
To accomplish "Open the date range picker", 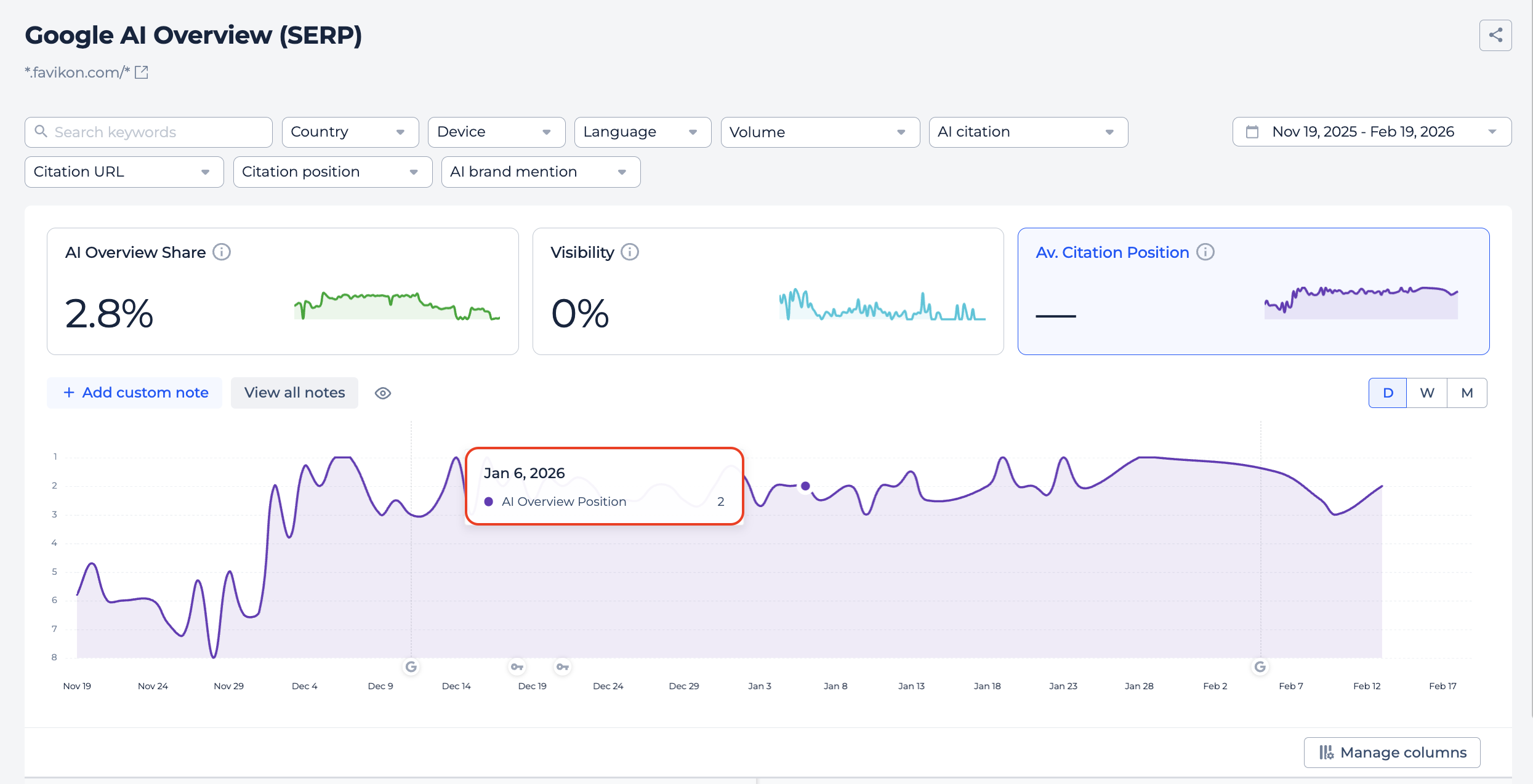I will pos(1372,132).
